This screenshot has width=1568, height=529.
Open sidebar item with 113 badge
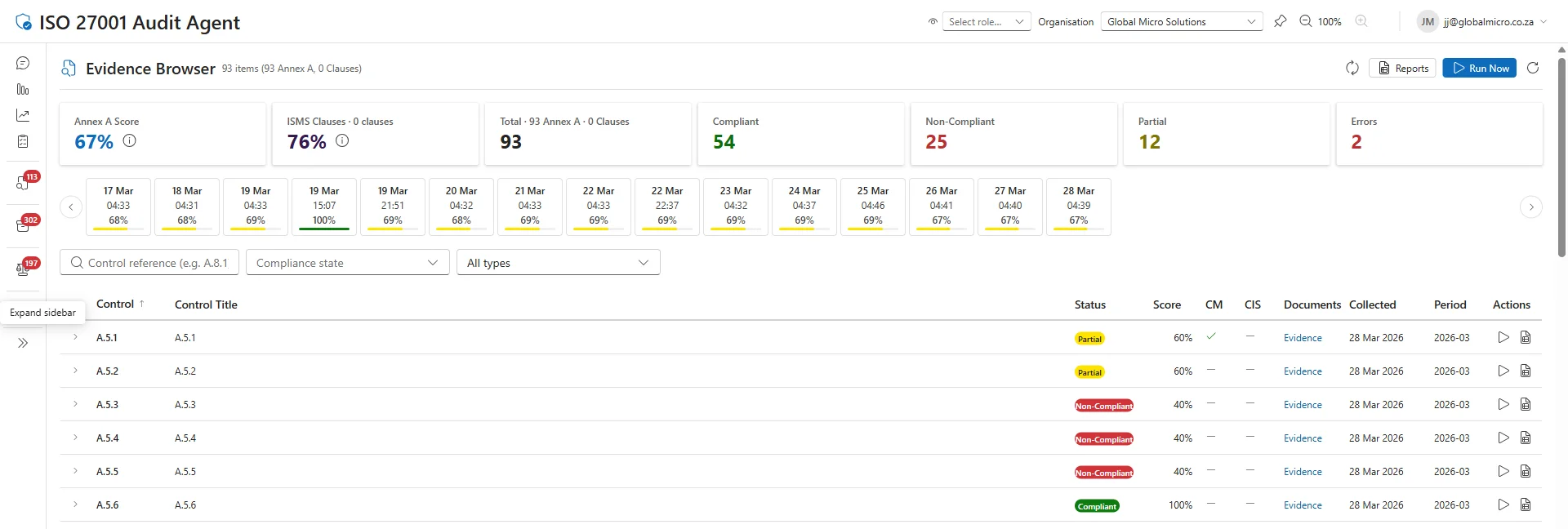[24, 182]
